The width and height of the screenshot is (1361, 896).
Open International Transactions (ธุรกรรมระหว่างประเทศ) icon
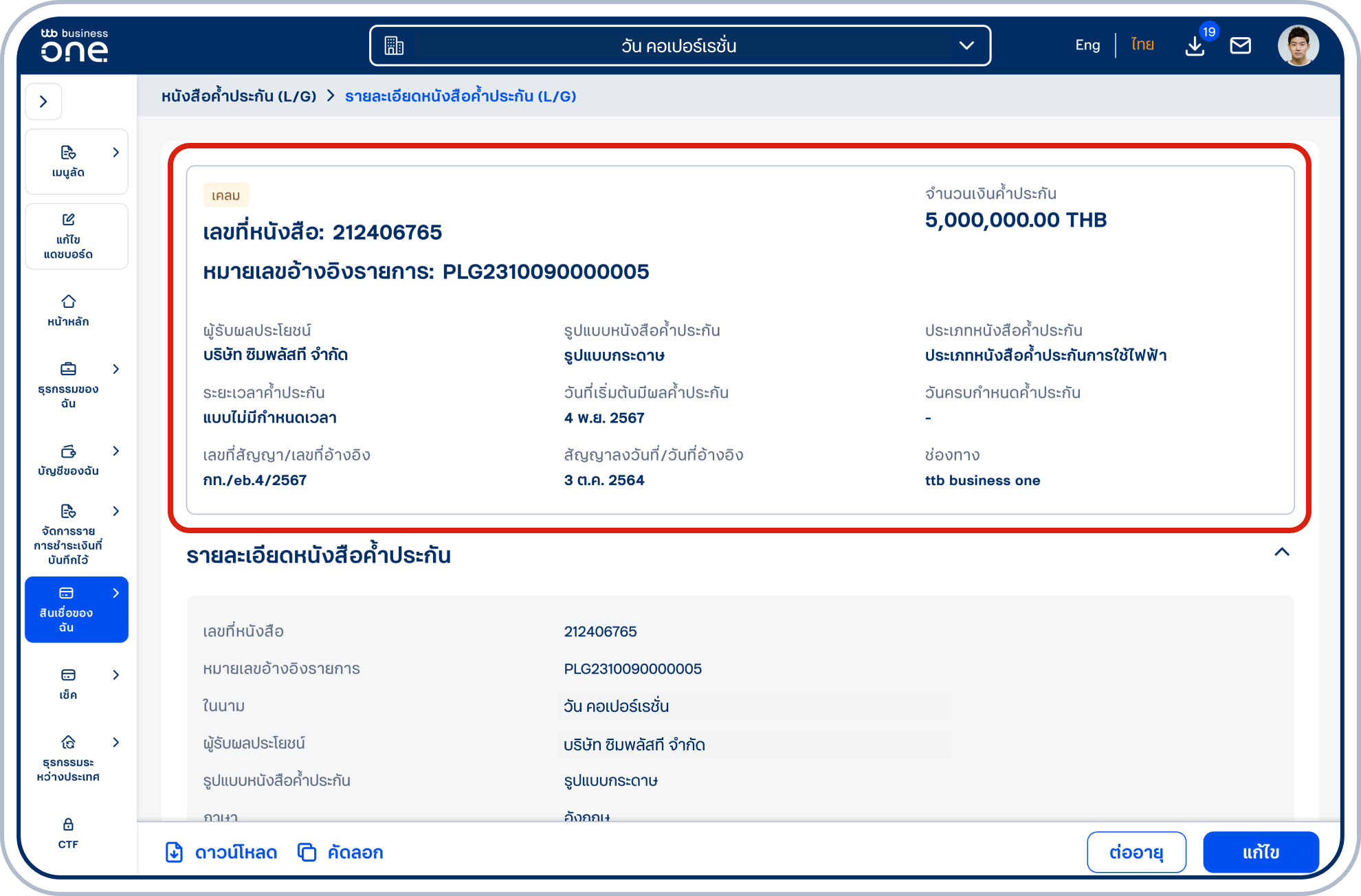[x=68, y=743]
